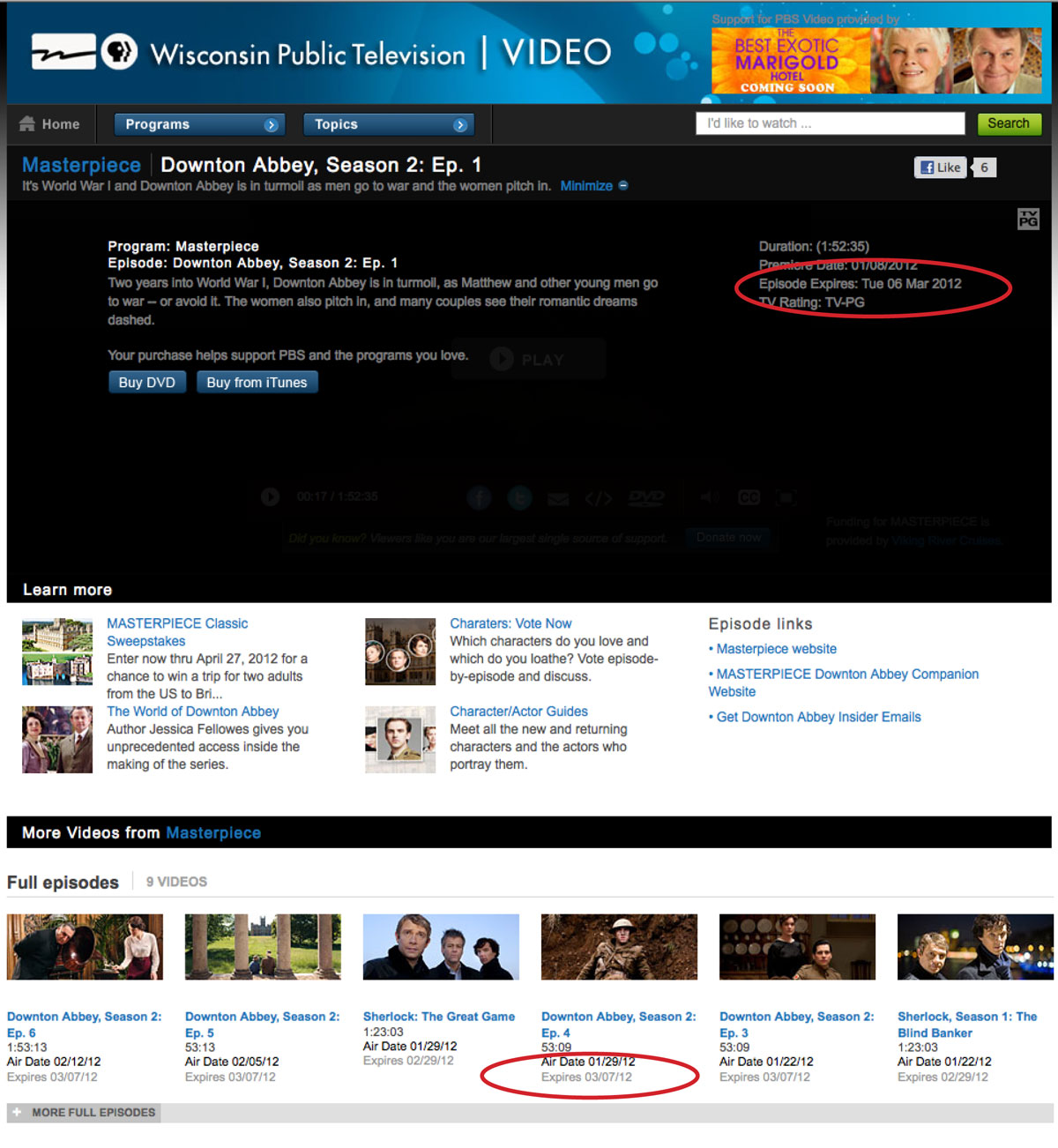Click Masterpiece link in More Videos header

click(x=213, y=833)
